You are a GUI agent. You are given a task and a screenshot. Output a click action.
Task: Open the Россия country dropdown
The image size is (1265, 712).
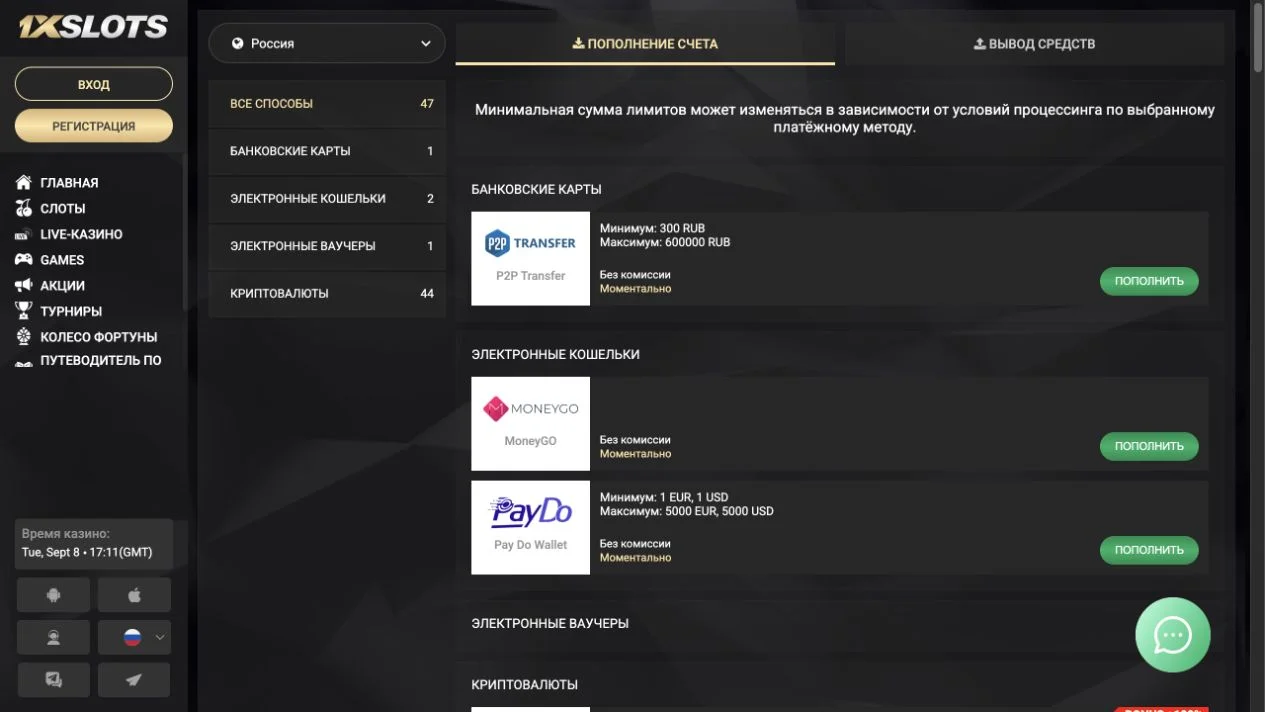(x=327, y=44)
